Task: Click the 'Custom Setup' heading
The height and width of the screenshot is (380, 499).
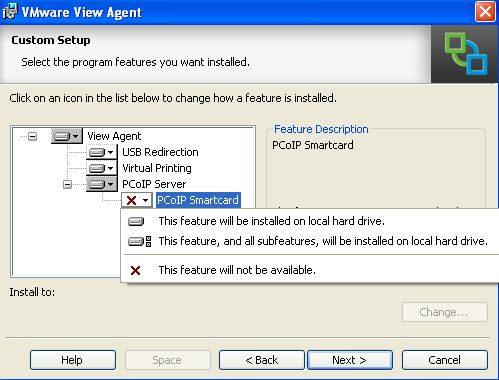Action: point(51,40)
